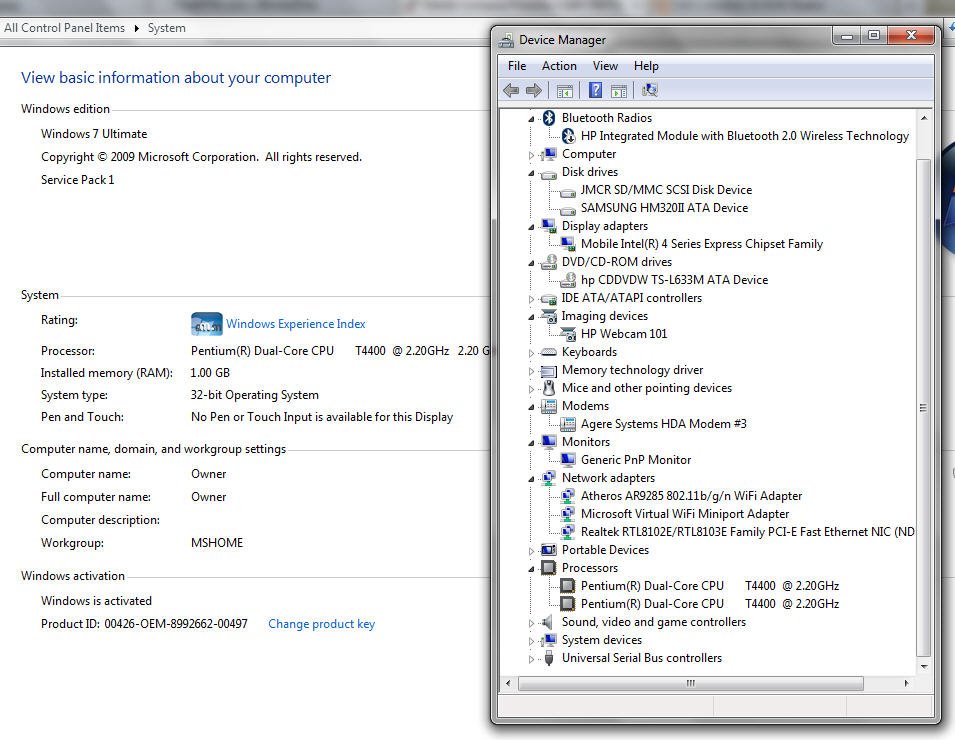Collapse the Network adapters category

click(532, 478)
